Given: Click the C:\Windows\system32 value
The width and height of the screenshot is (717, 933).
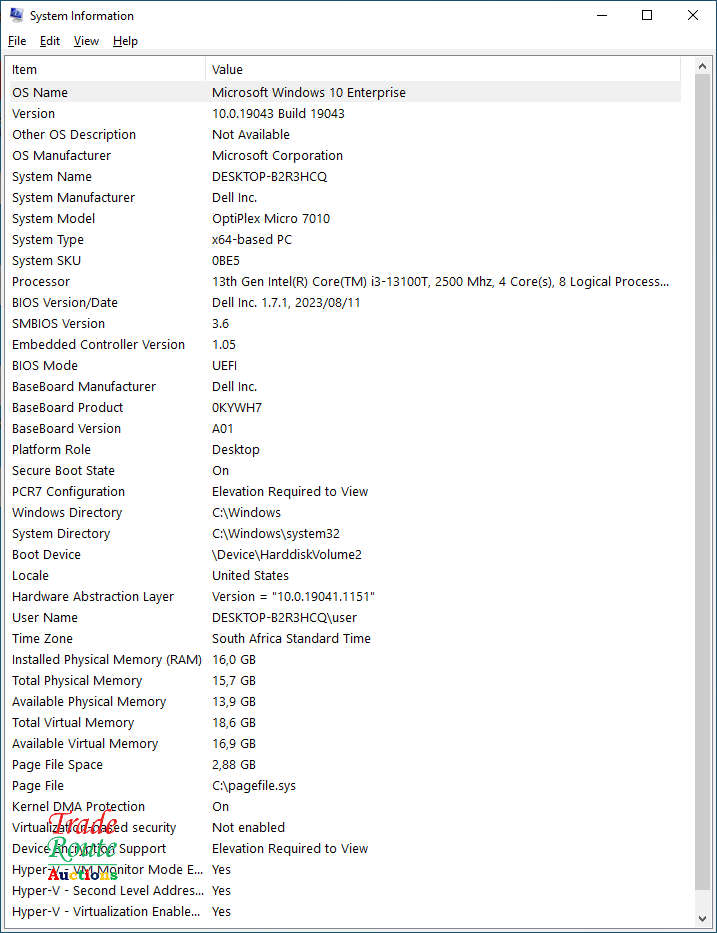Looking at the screenshot, I should [275, 534].
